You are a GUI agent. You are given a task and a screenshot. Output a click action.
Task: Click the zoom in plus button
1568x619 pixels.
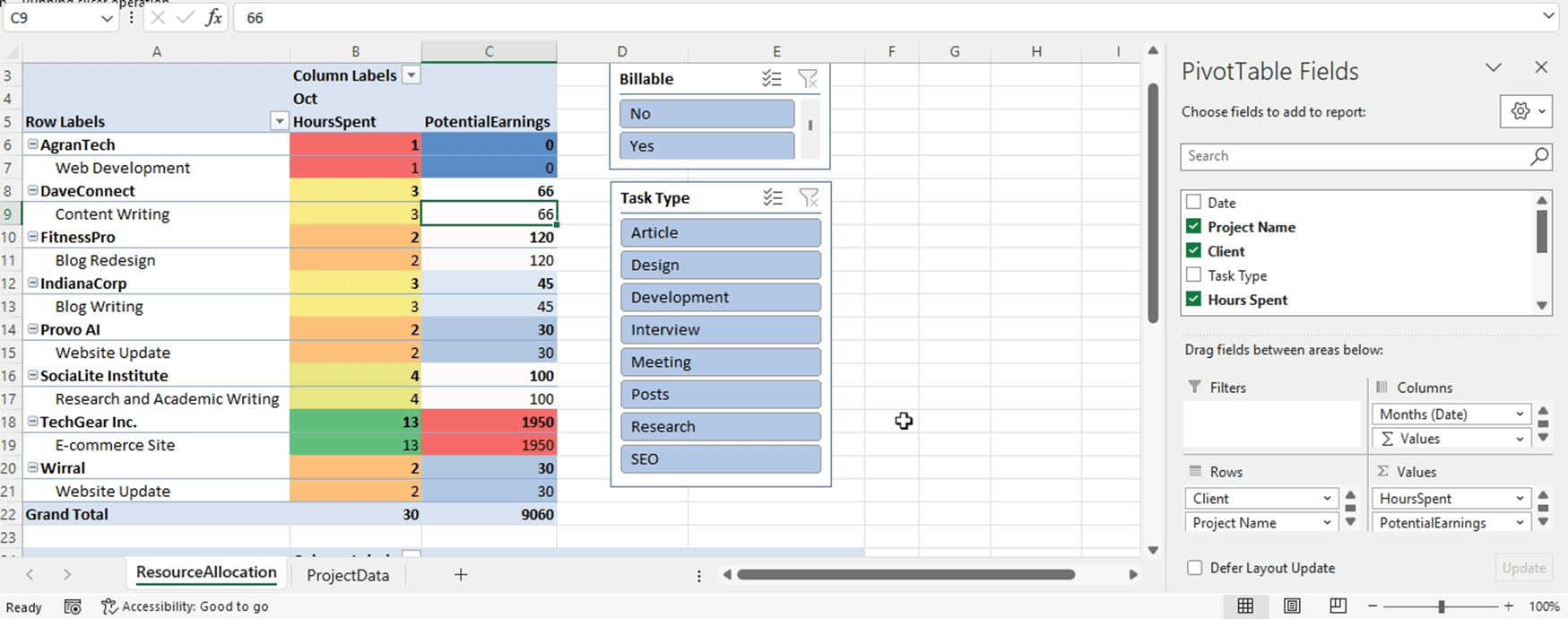1509,607
